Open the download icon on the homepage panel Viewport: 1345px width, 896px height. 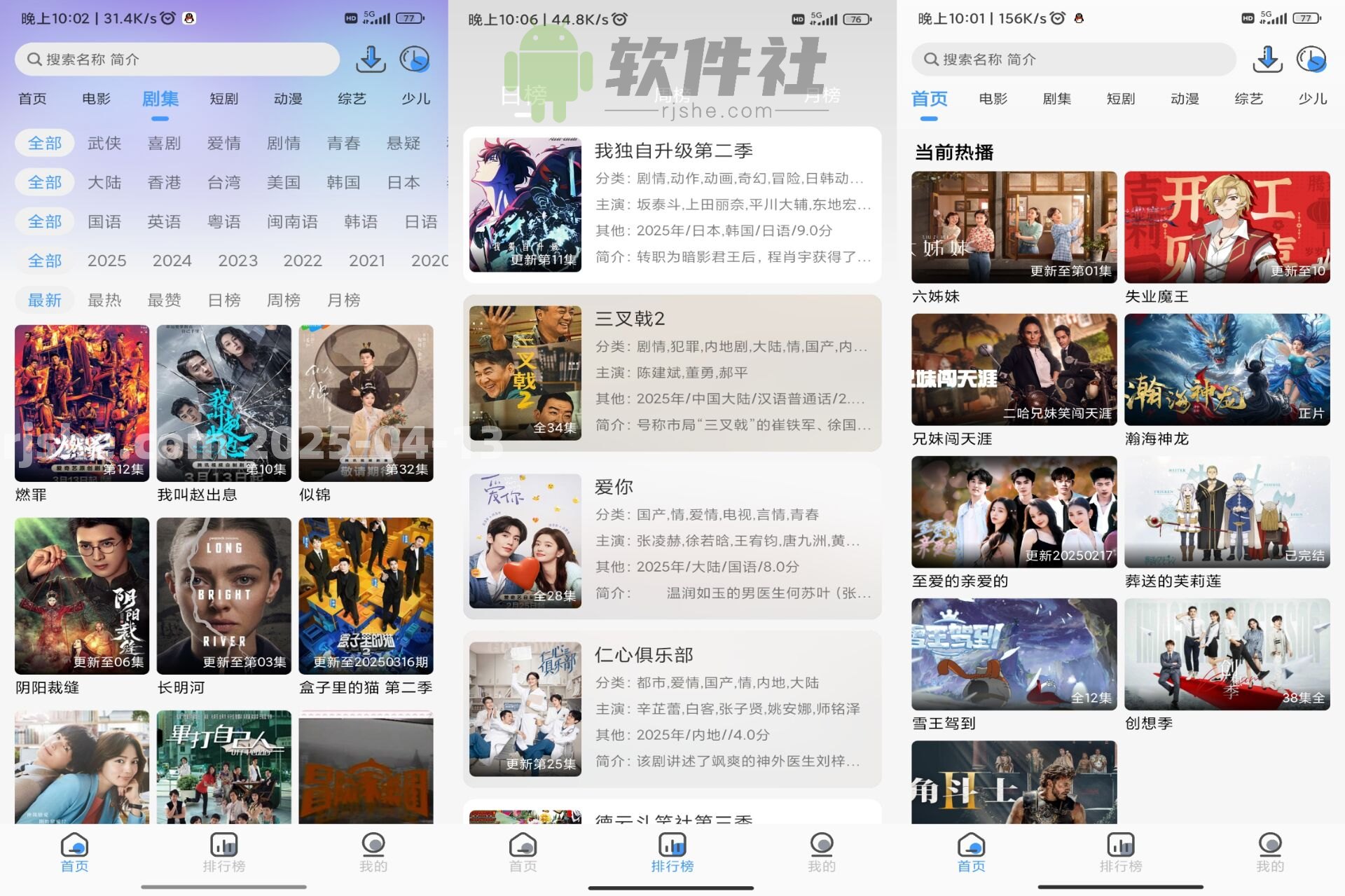pos(1268,60)
